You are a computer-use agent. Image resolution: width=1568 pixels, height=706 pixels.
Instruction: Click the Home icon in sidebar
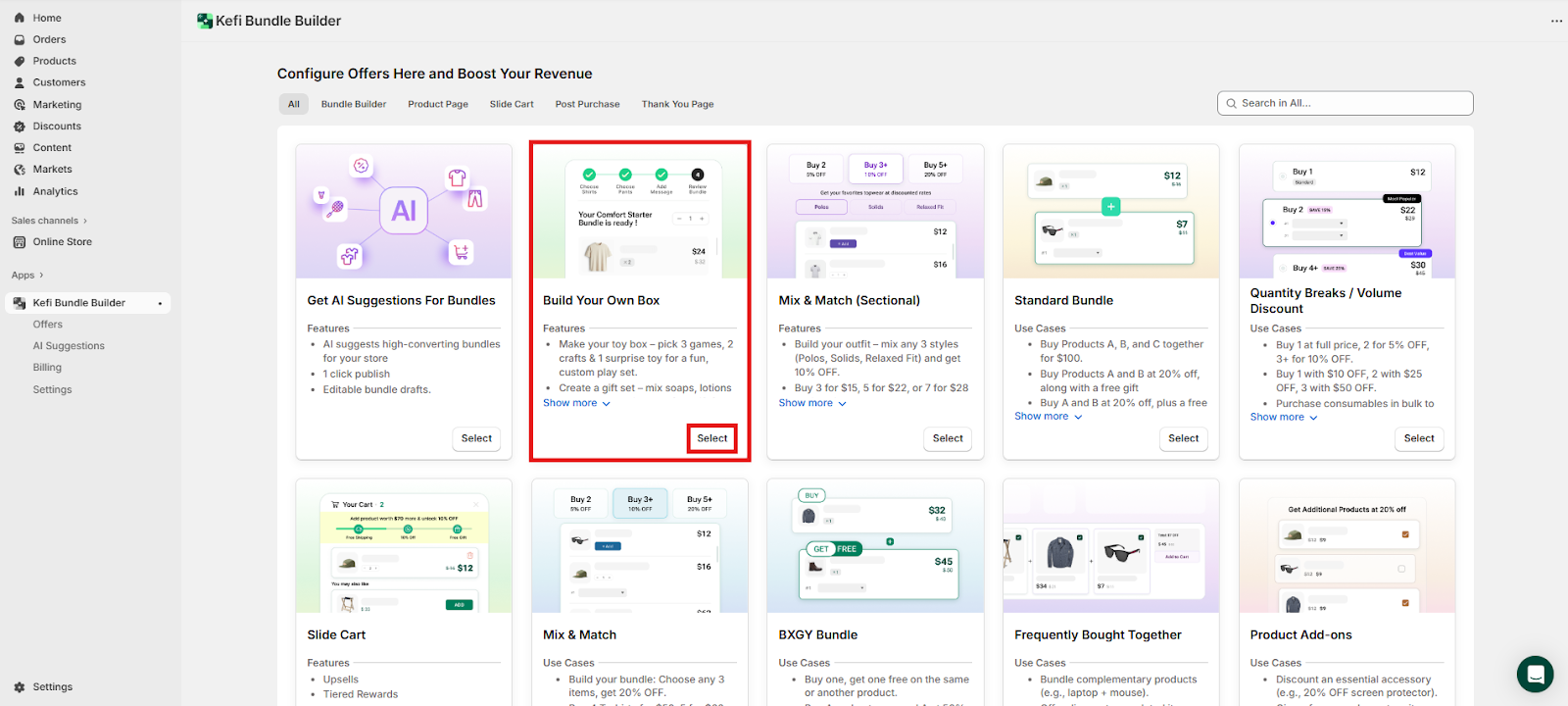click(20, 18)
